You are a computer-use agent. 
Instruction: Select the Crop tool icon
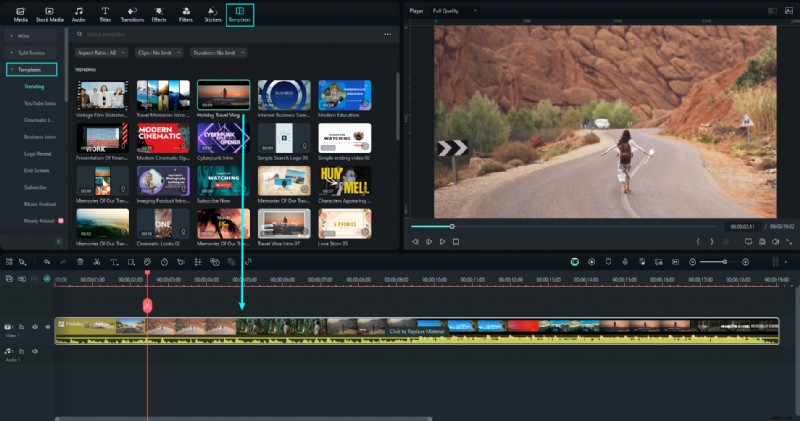point(131,262)
